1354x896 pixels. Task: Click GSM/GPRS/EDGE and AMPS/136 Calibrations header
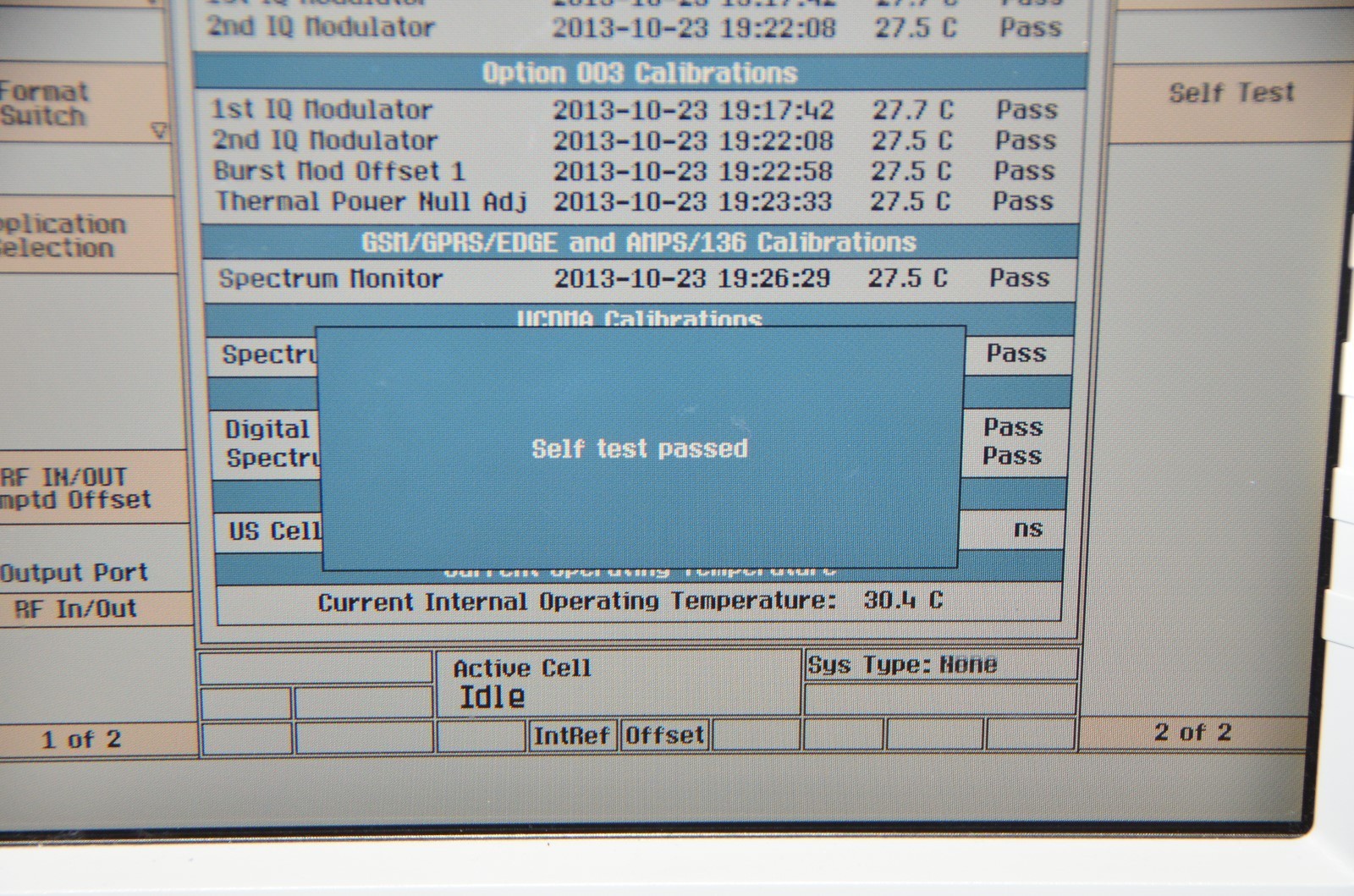[639, 243]
